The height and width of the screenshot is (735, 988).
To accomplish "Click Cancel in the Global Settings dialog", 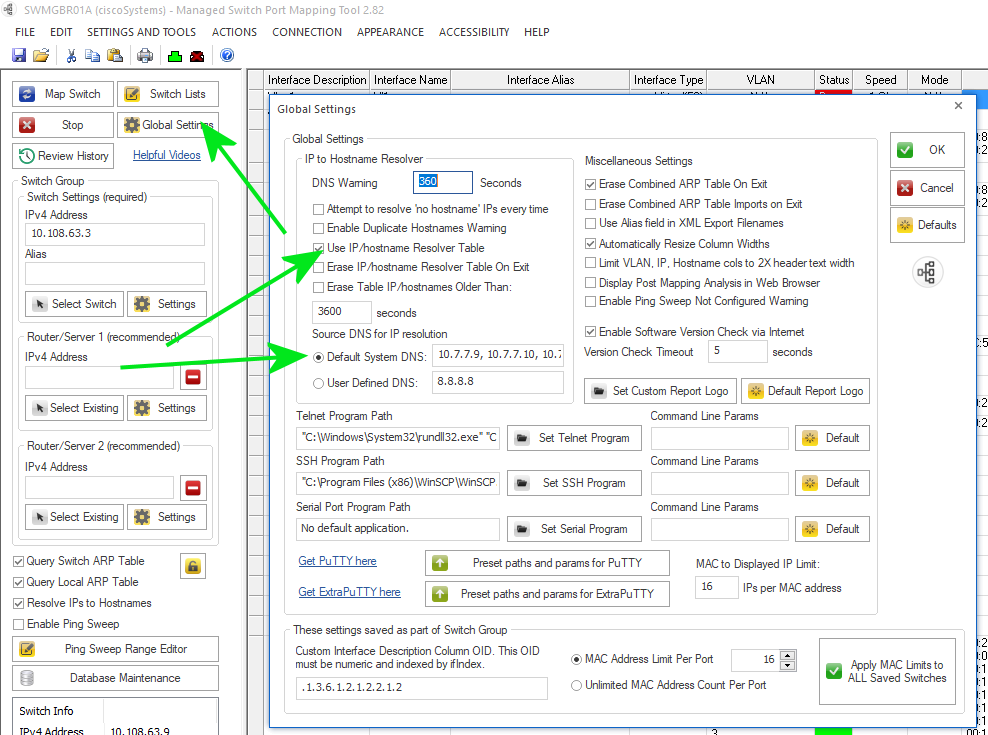I will tap(927, 188).
